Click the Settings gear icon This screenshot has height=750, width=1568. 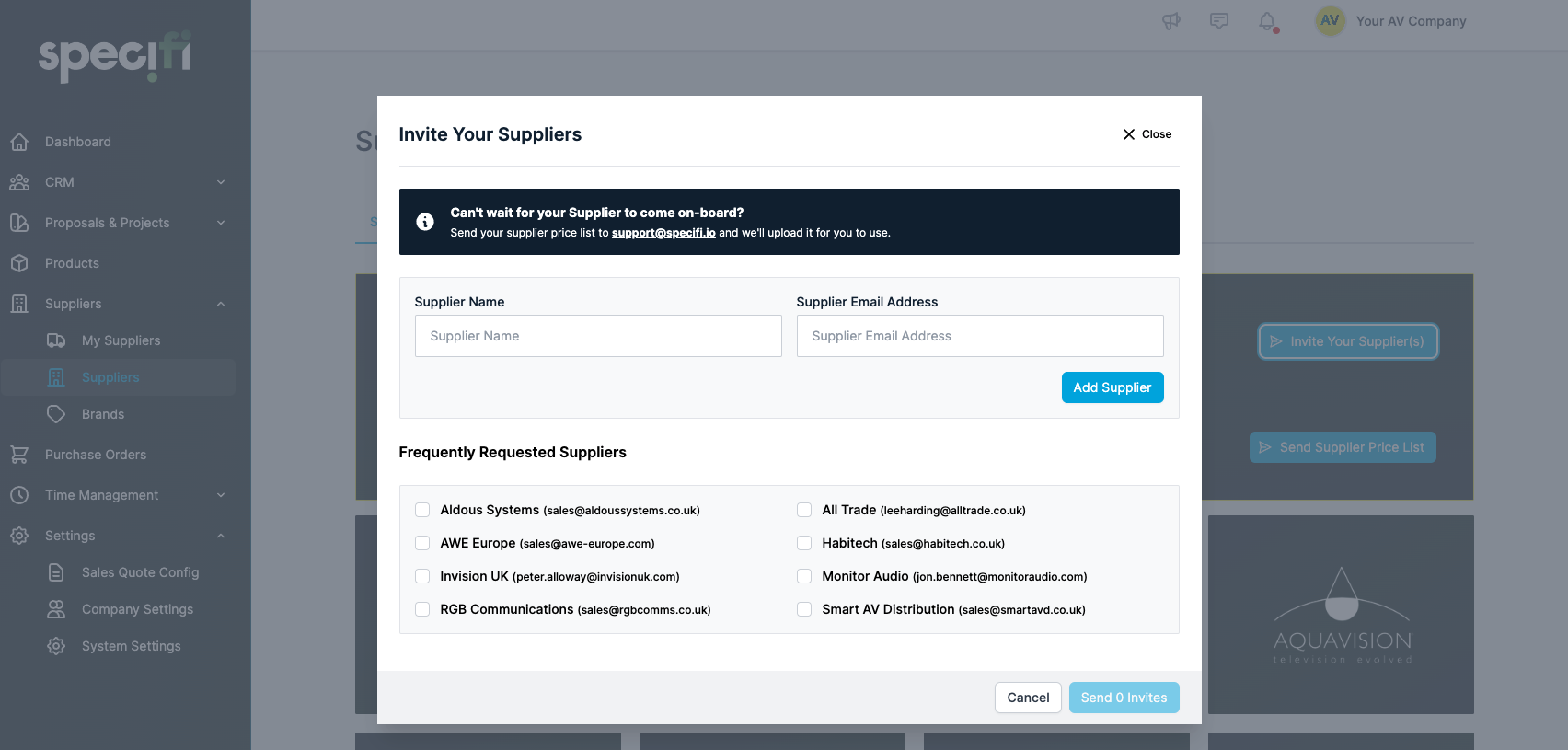point(19,536)
